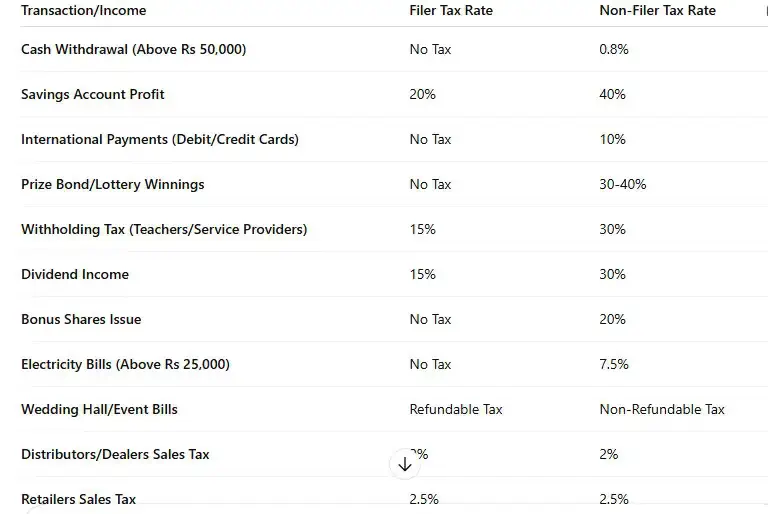Click the Withholding Tax row label
768x514 pixels.
(164, 229)
